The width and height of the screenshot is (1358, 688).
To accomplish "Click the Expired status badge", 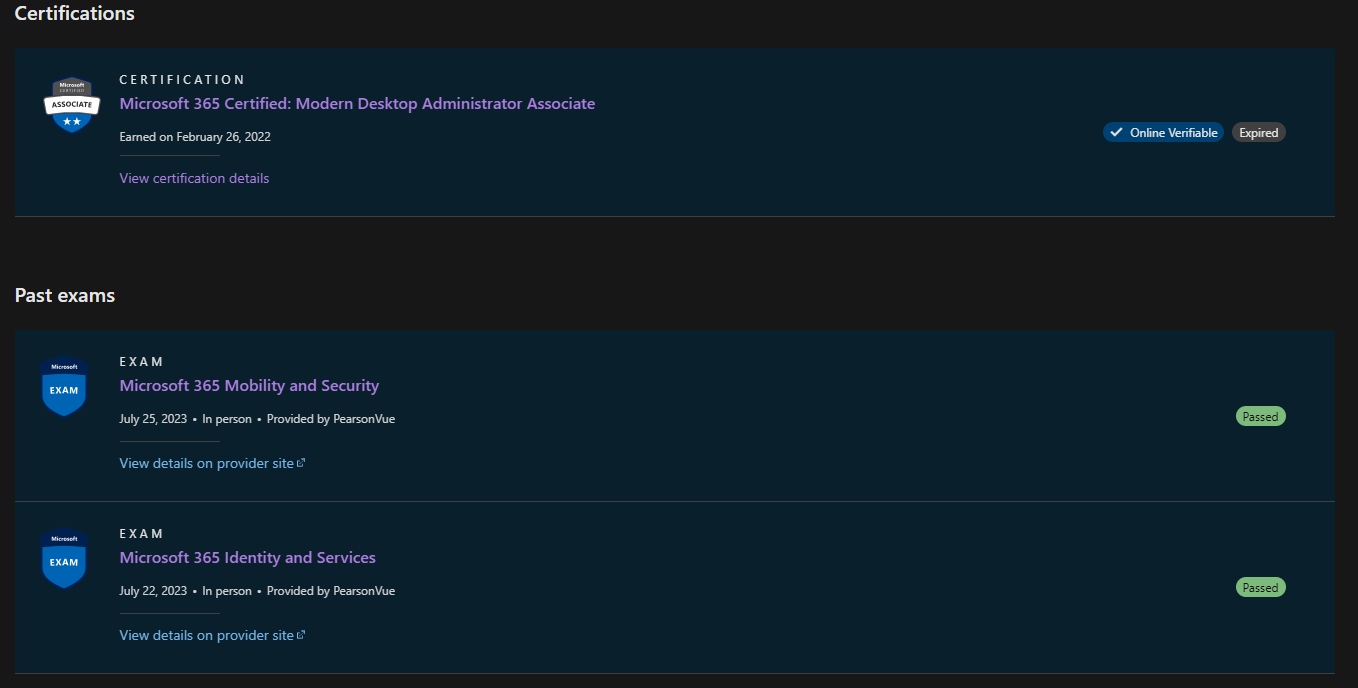I will coord(1258,132).
